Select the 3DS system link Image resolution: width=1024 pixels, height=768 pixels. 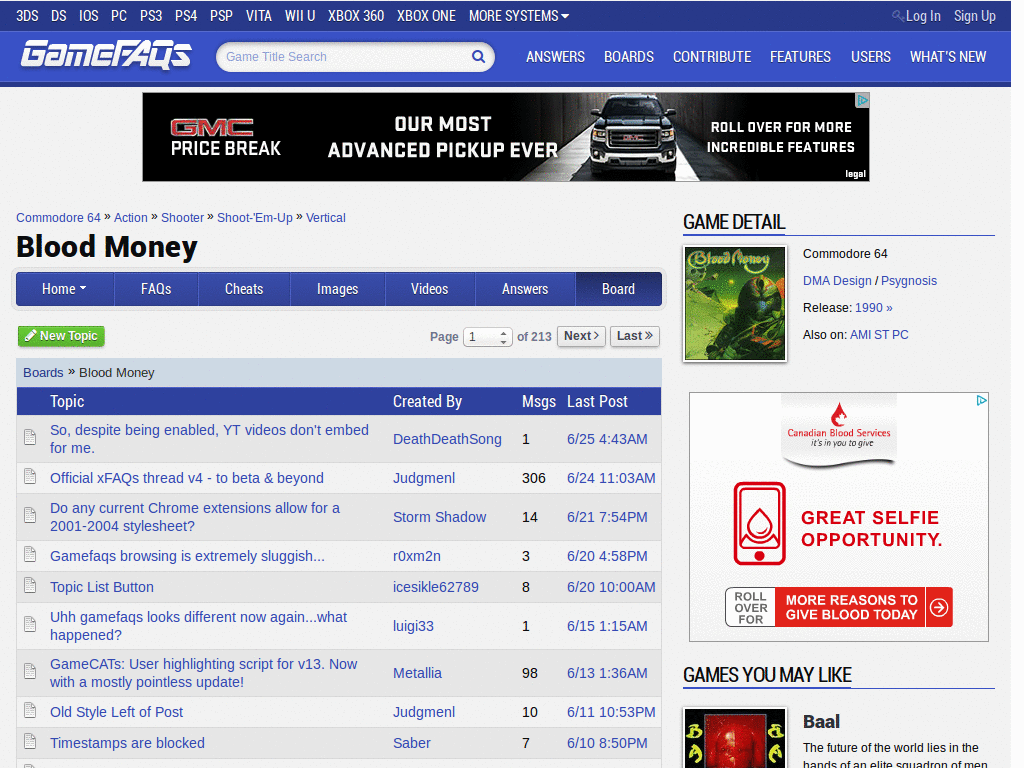(x=27, y=16)
